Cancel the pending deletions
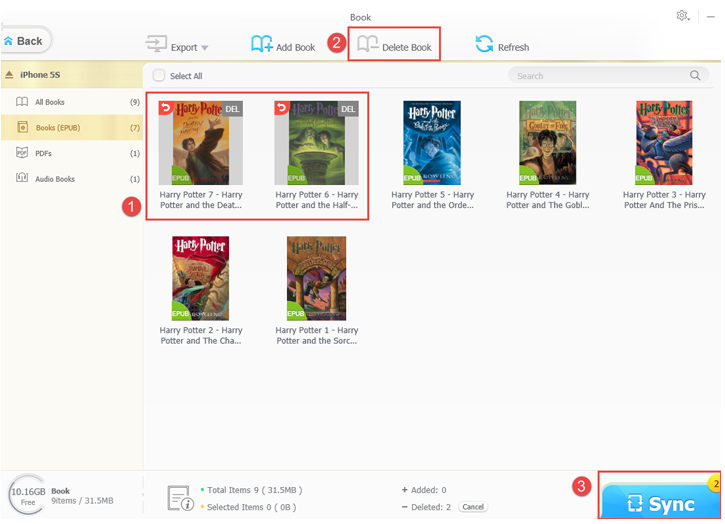725x524 pixels. point(473,507)
